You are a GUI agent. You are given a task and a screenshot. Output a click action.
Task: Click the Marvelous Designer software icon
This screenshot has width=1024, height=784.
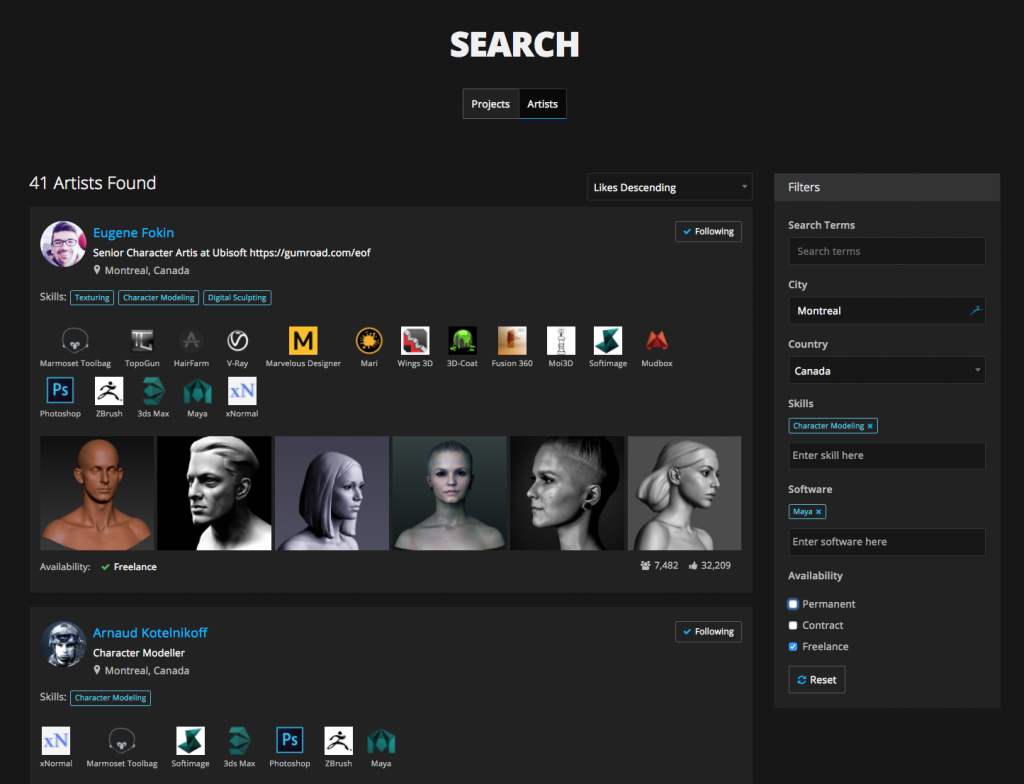pos(303,341)
